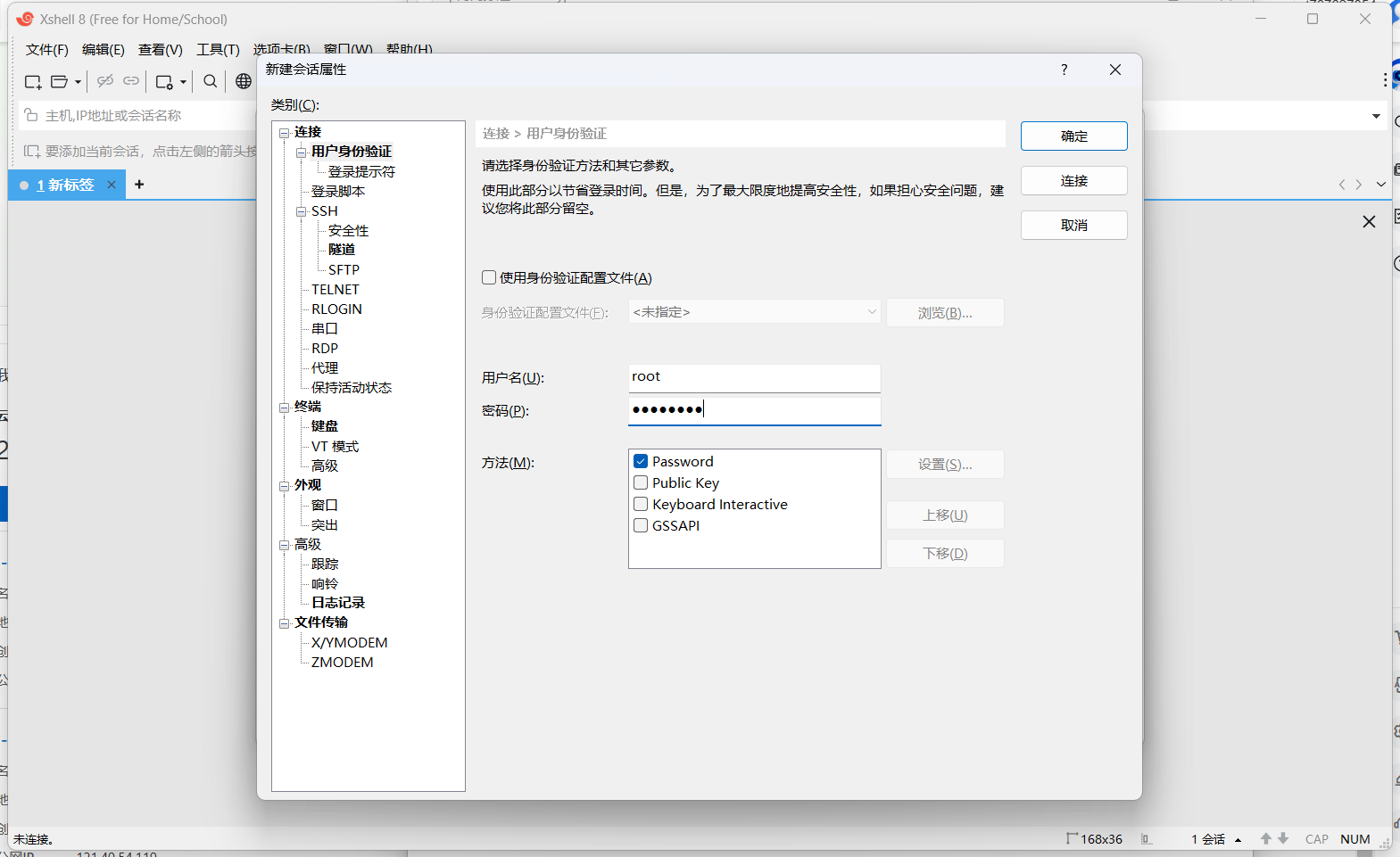The image size is (1400, 857).
Task: Click the 密码 password field
Action: click(754, 410)
